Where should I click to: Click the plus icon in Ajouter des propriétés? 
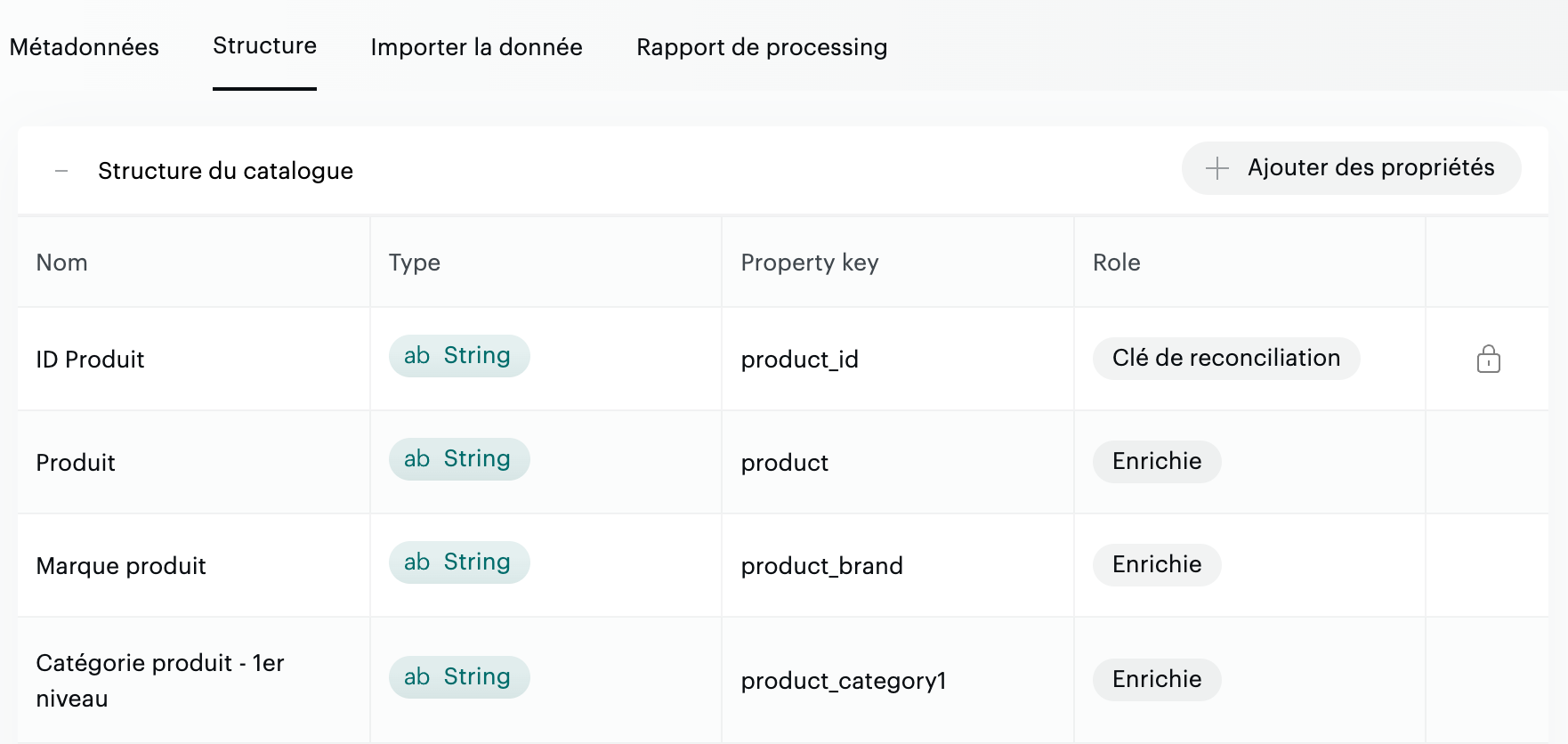point(1216,168)
